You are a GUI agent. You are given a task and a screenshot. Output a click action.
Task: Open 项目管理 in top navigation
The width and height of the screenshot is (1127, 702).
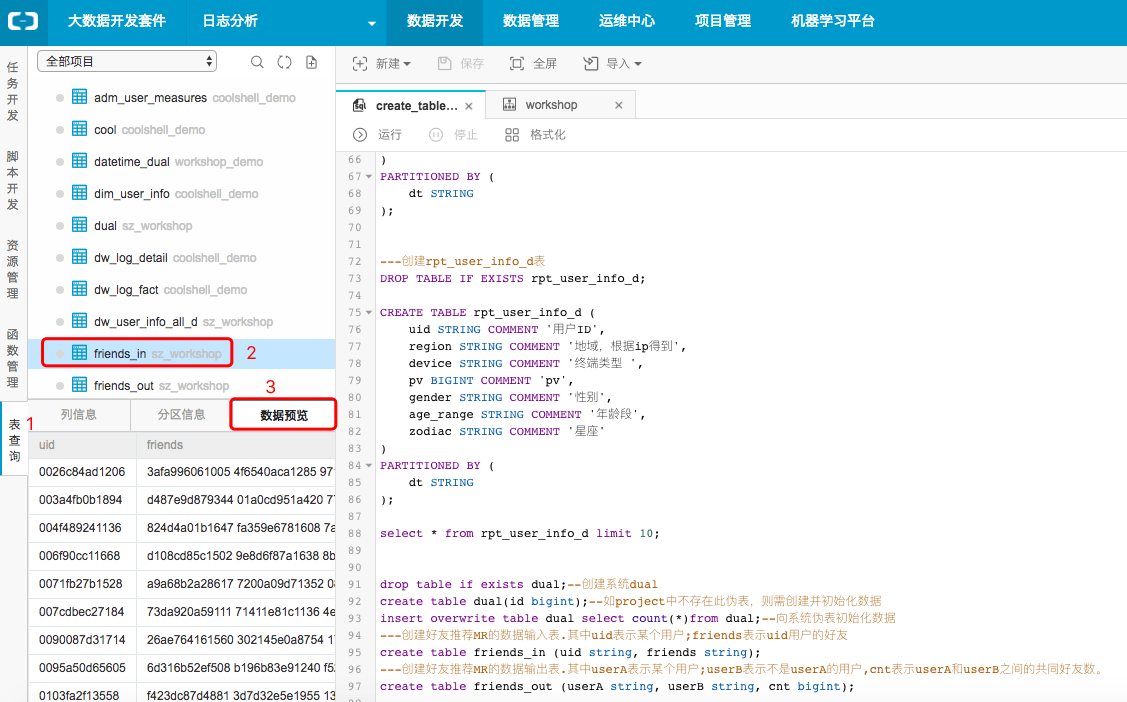tap(723, 22)
